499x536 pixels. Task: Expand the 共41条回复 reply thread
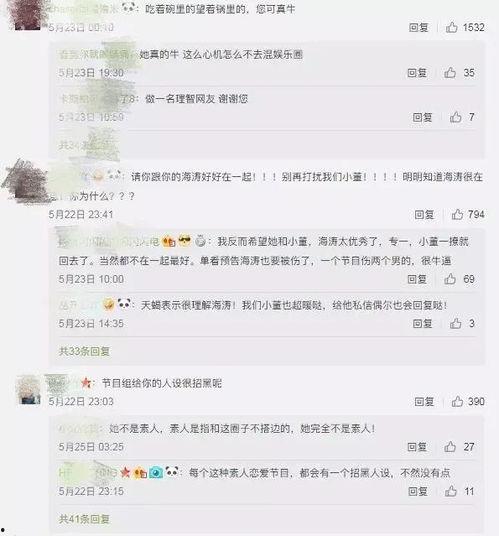click(x=84, y=519)
